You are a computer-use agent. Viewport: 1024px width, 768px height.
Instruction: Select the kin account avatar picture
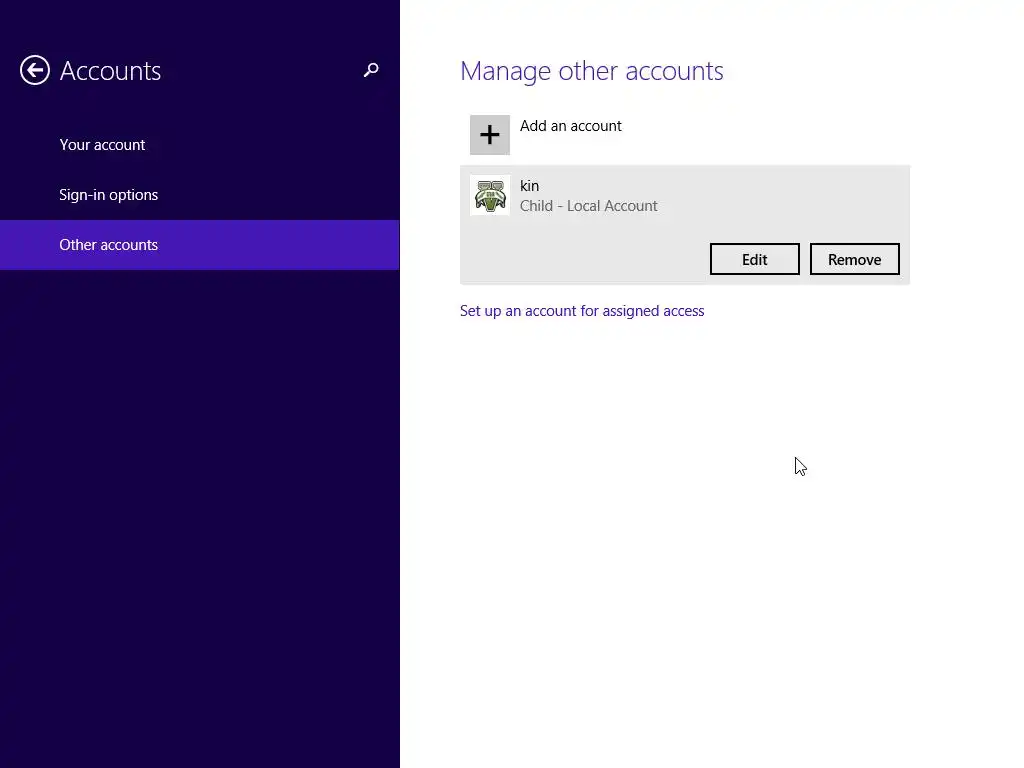[490, 195]
